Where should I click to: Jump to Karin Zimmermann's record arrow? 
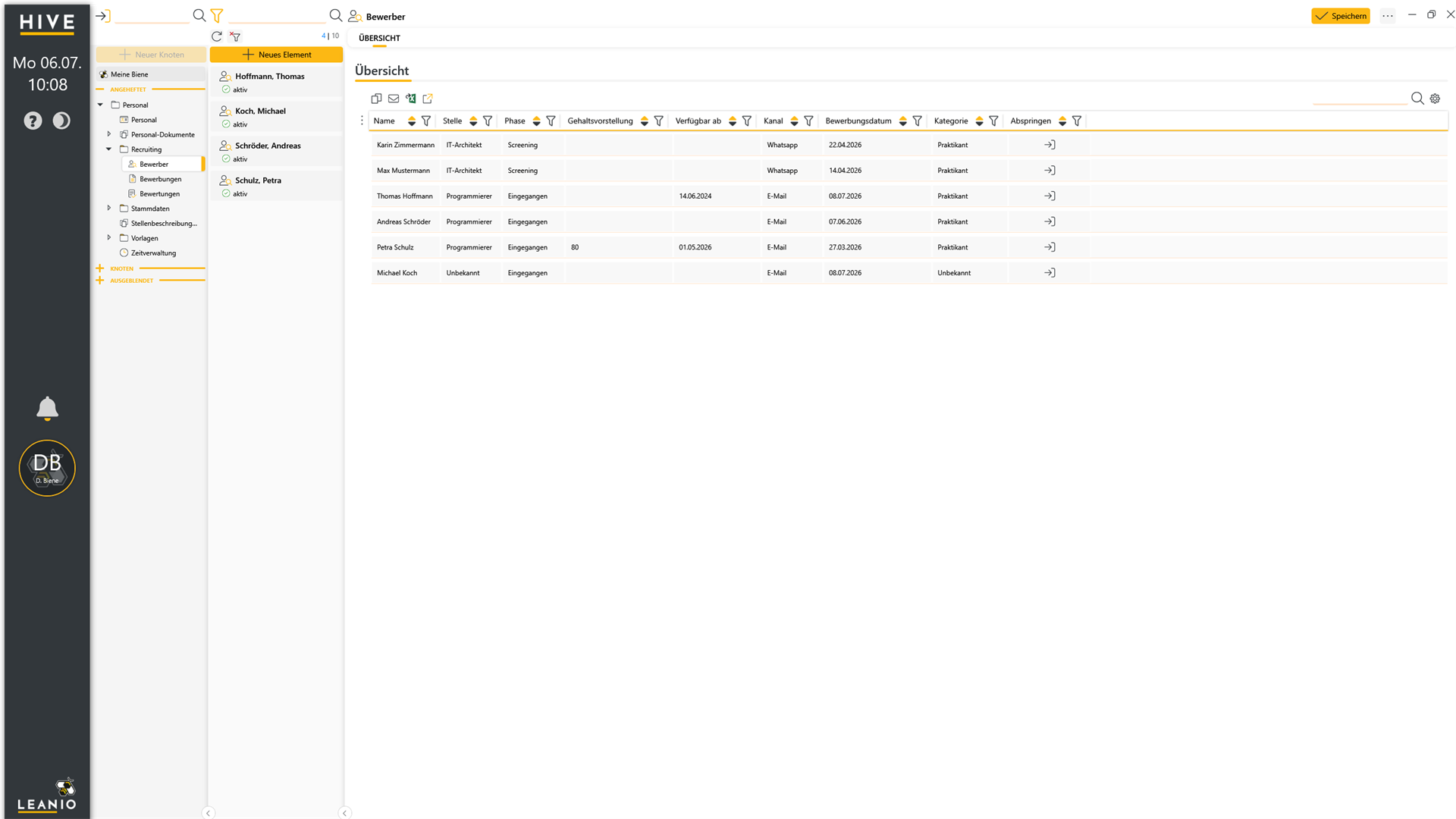1050,145
